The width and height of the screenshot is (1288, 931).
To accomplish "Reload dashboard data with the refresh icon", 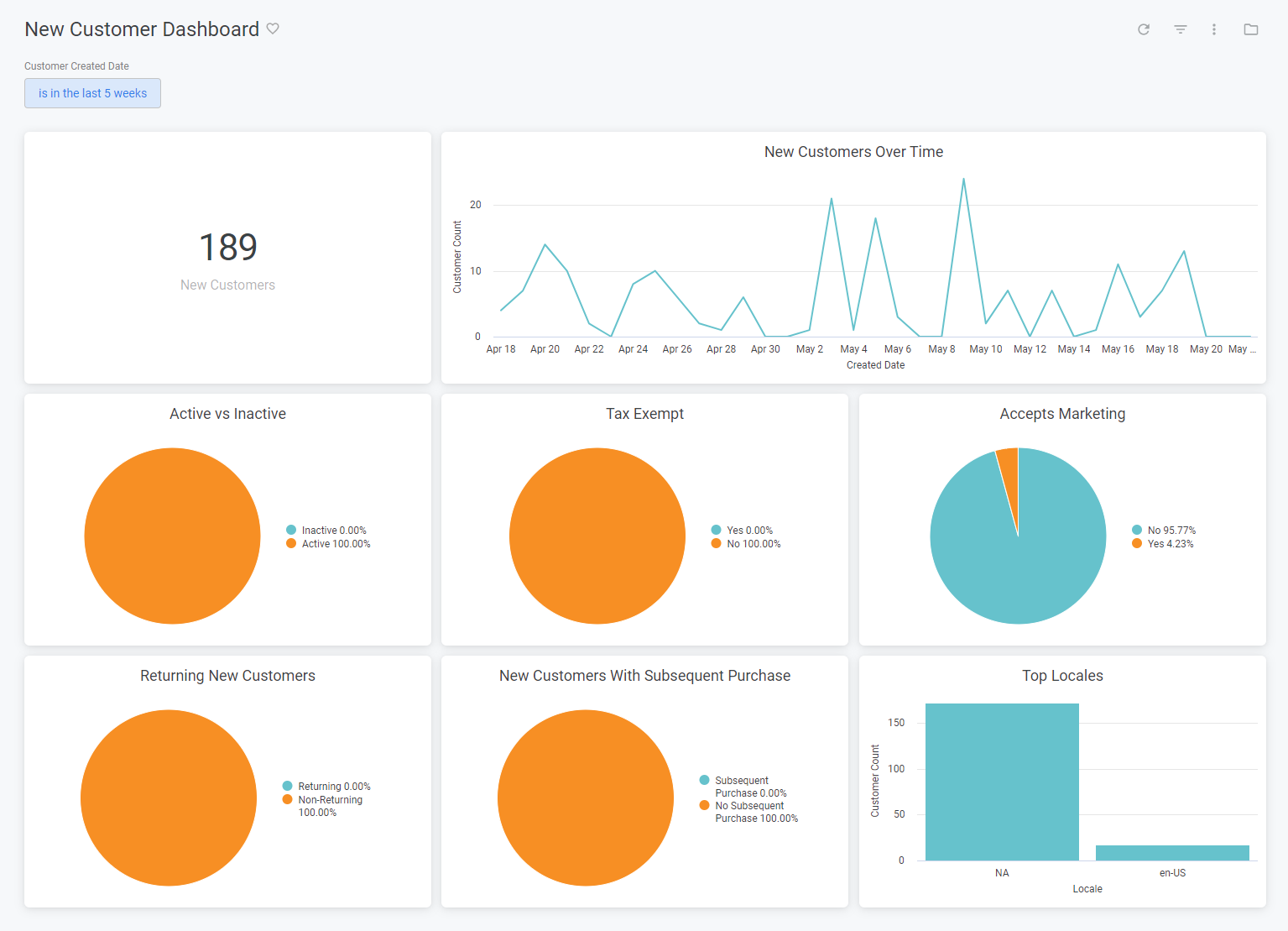I will click(1144, 29).
